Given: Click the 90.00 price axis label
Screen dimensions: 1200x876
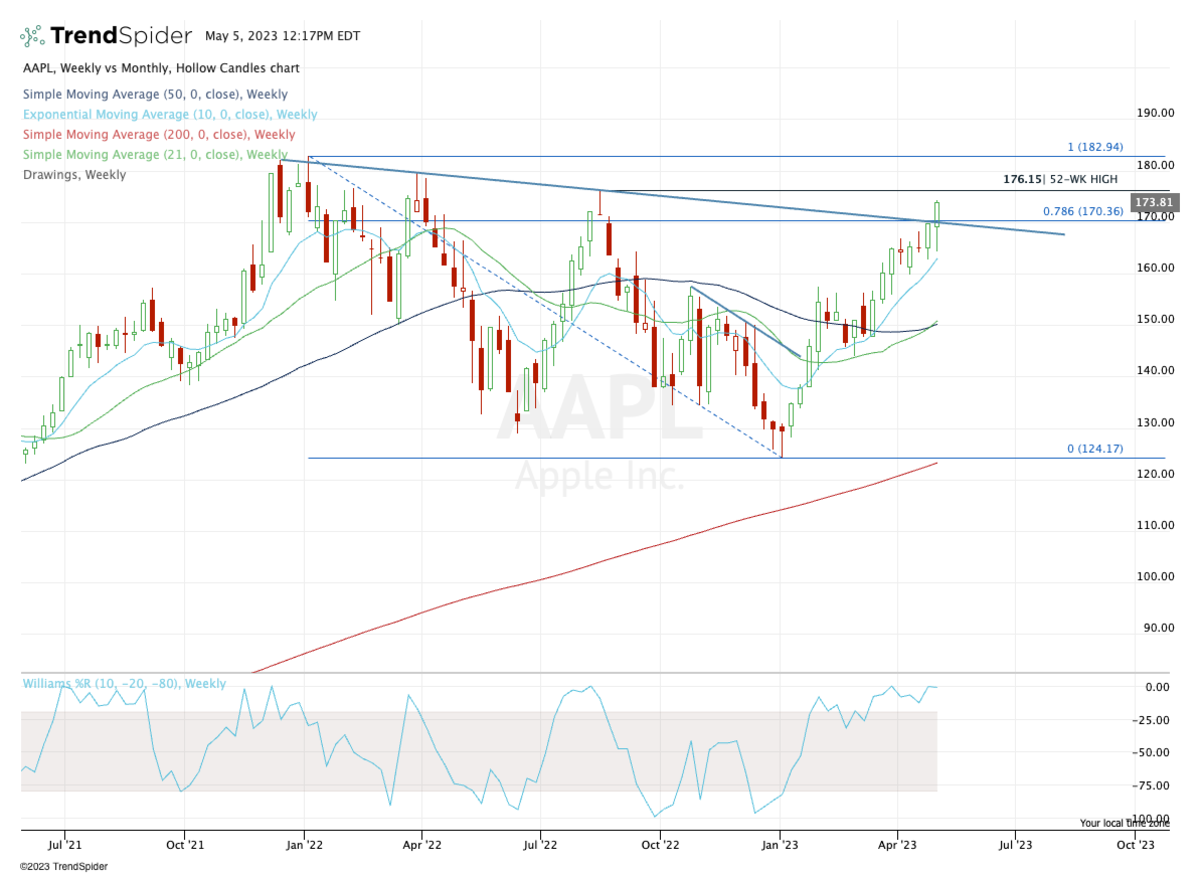Looking at the screenshot, I should coord(1157,628).
